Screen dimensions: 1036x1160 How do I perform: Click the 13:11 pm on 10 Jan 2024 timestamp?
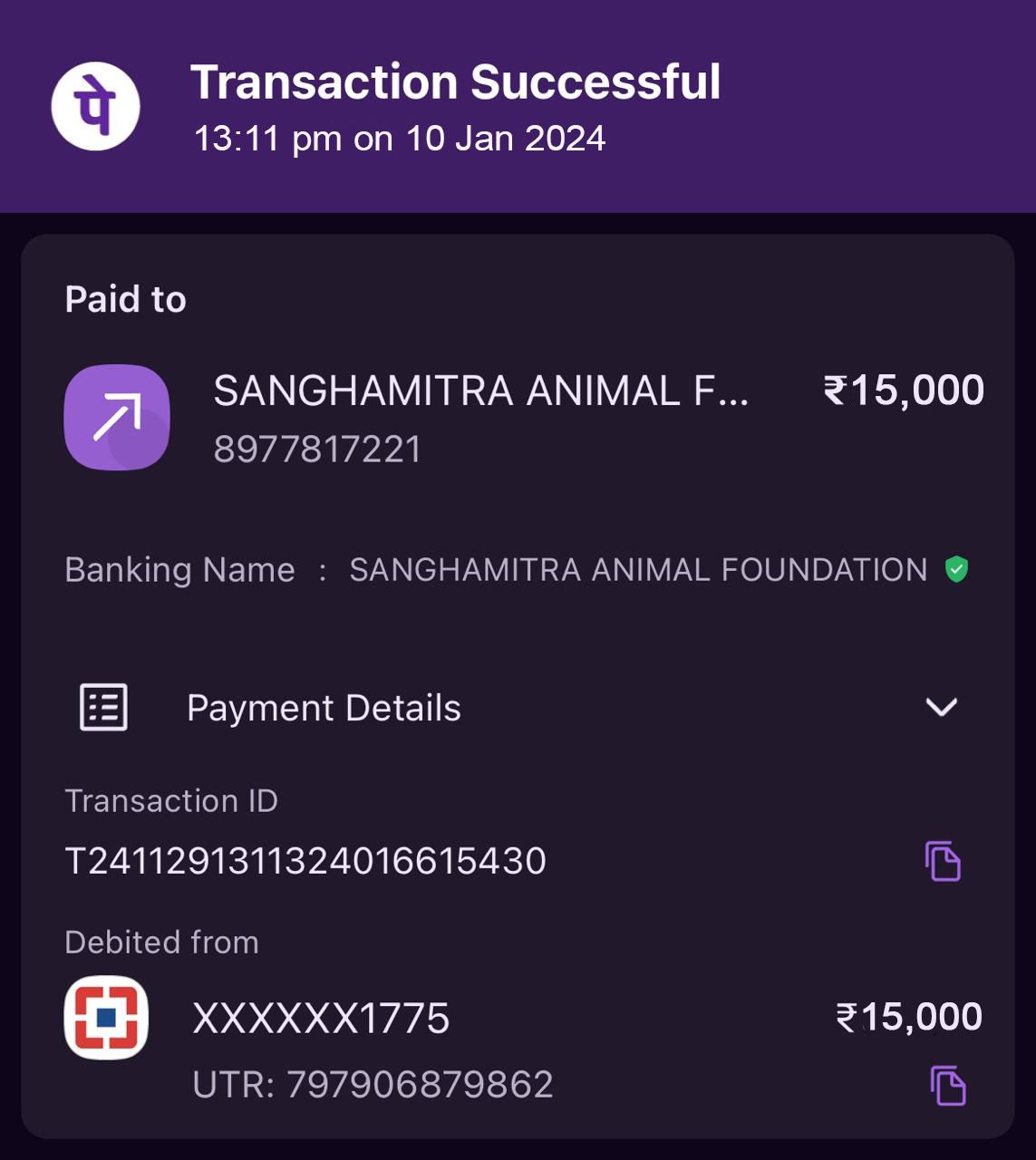(400, 139)
